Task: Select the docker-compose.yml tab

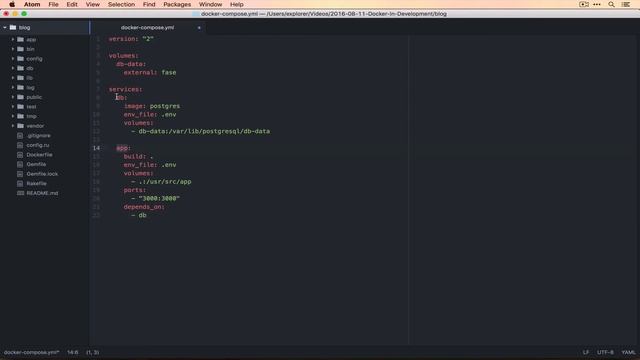Action: [147, 27]
